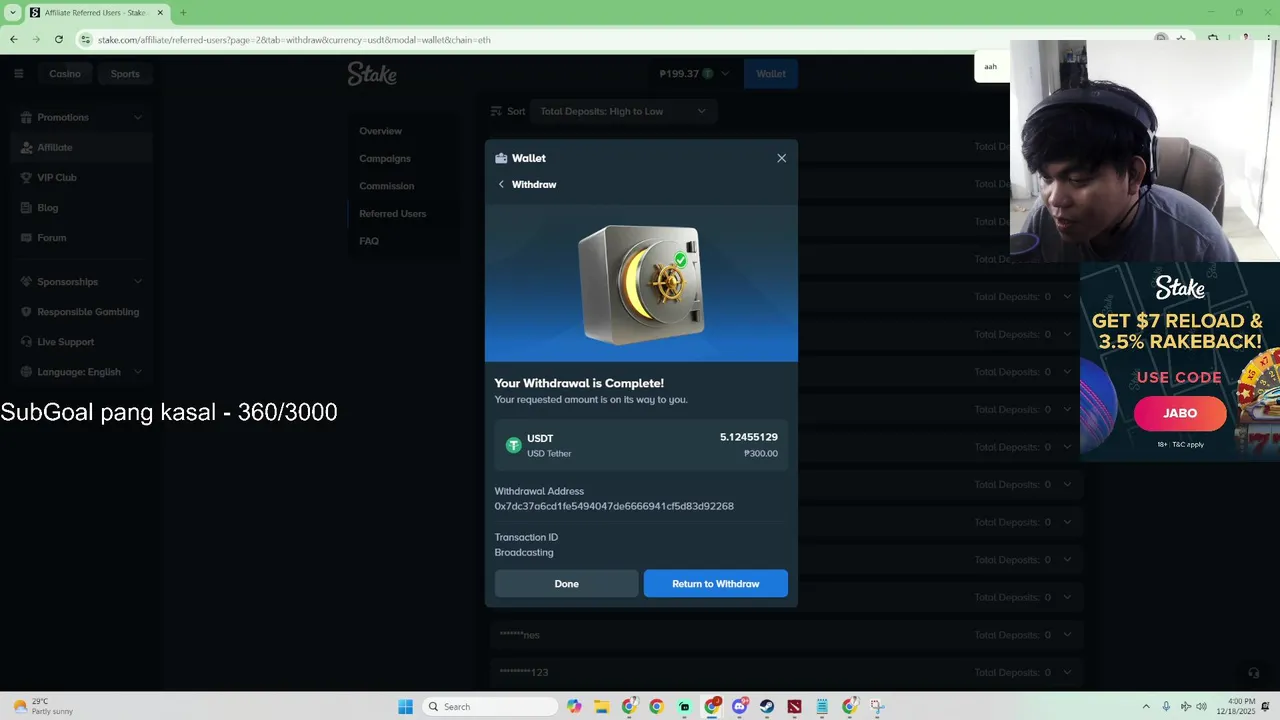Click the safe vault illustration

641,284
